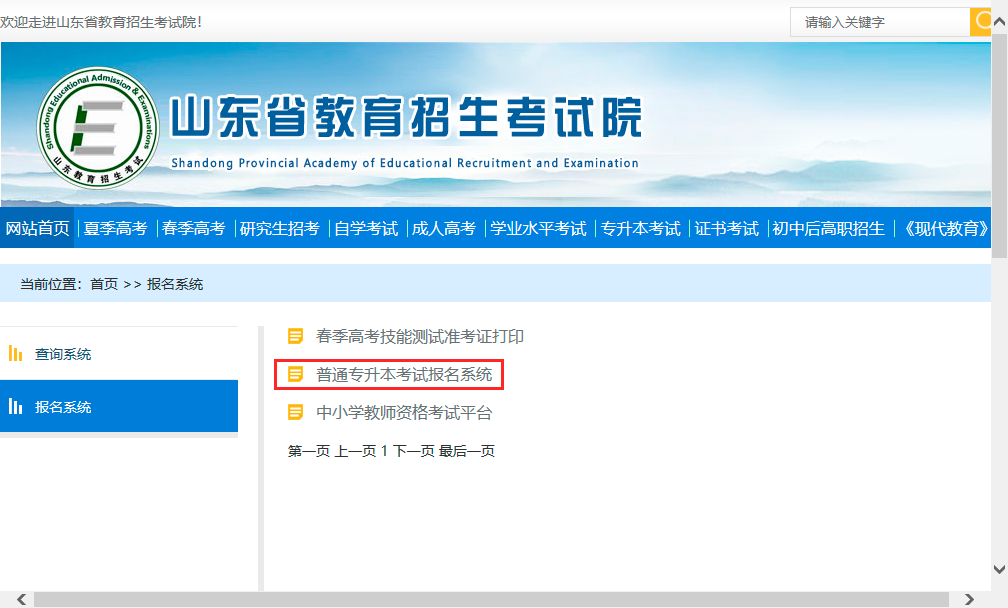Open the 中小学教师资格考试平台 link
This screenshot has height=608, width=1008.
pos(404,412)
